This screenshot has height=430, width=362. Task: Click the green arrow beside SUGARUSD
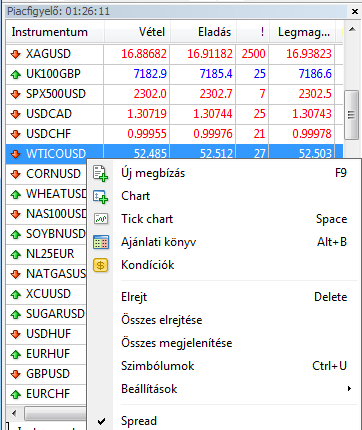16,314
